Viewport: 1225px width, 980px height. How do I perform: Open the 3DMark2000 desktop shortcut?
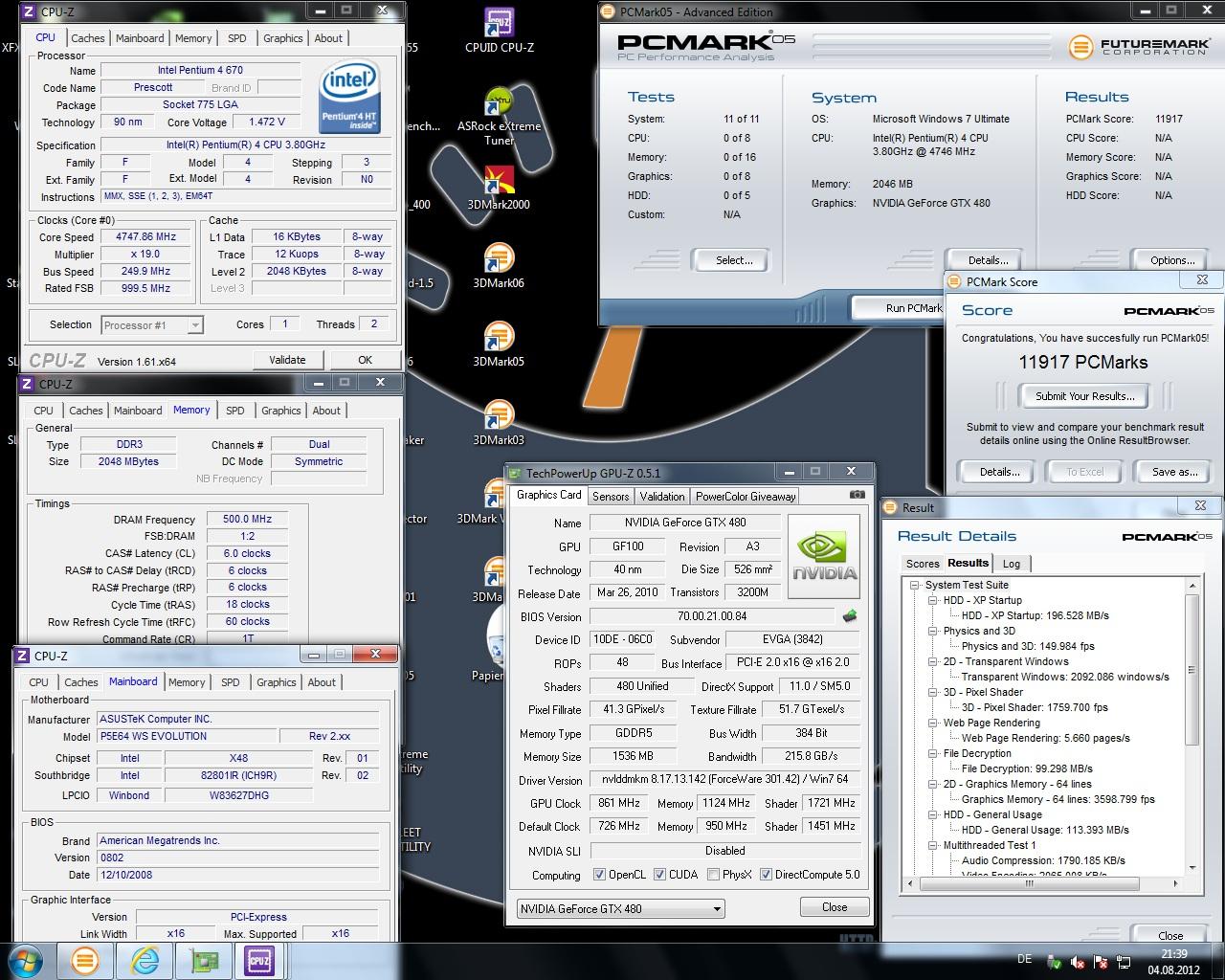pos(499,187)
